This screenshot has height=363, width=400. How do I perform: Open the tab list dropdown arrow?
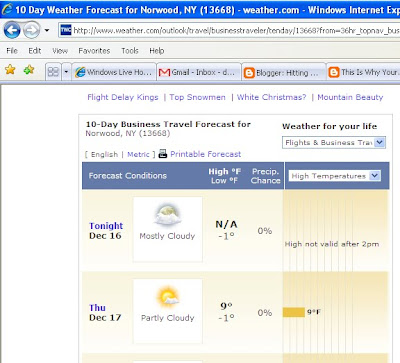pos(66,72)
